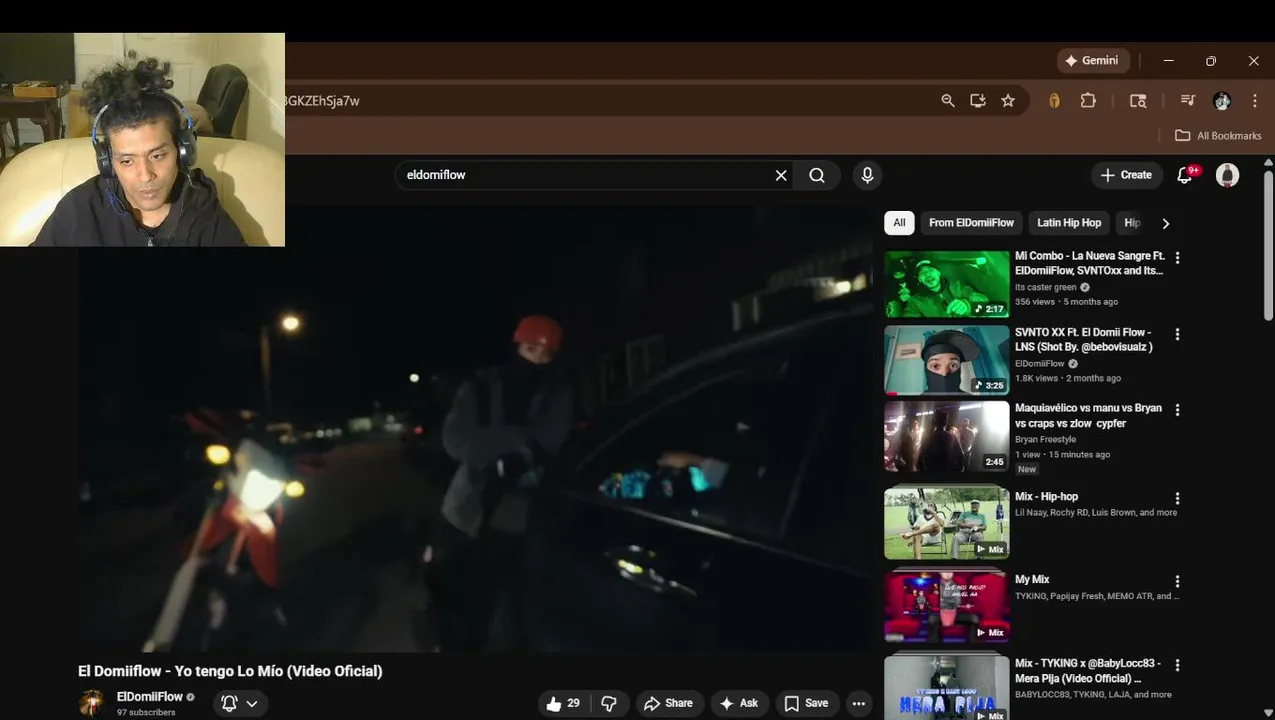Click the YouTube search magnifier button
The image size is (1275, 720).
(x=817, y=175)
